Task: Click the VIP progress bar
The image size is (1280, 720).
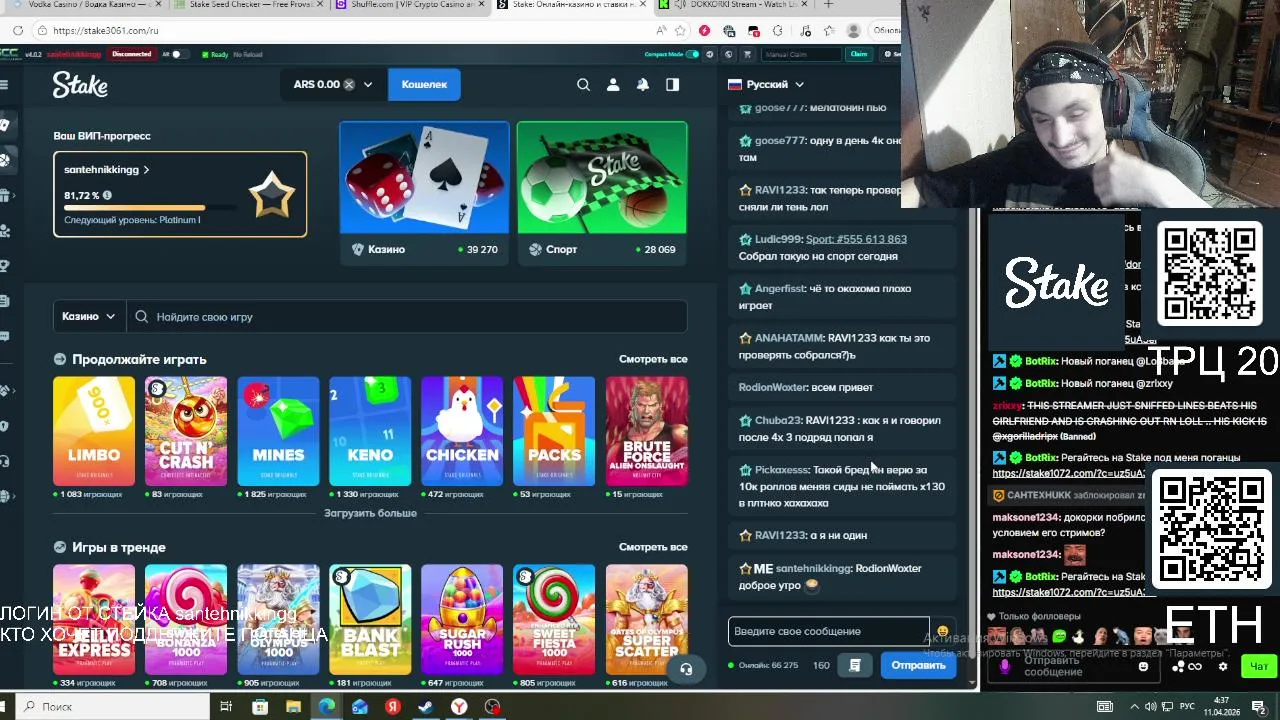Action: point(149,208)
